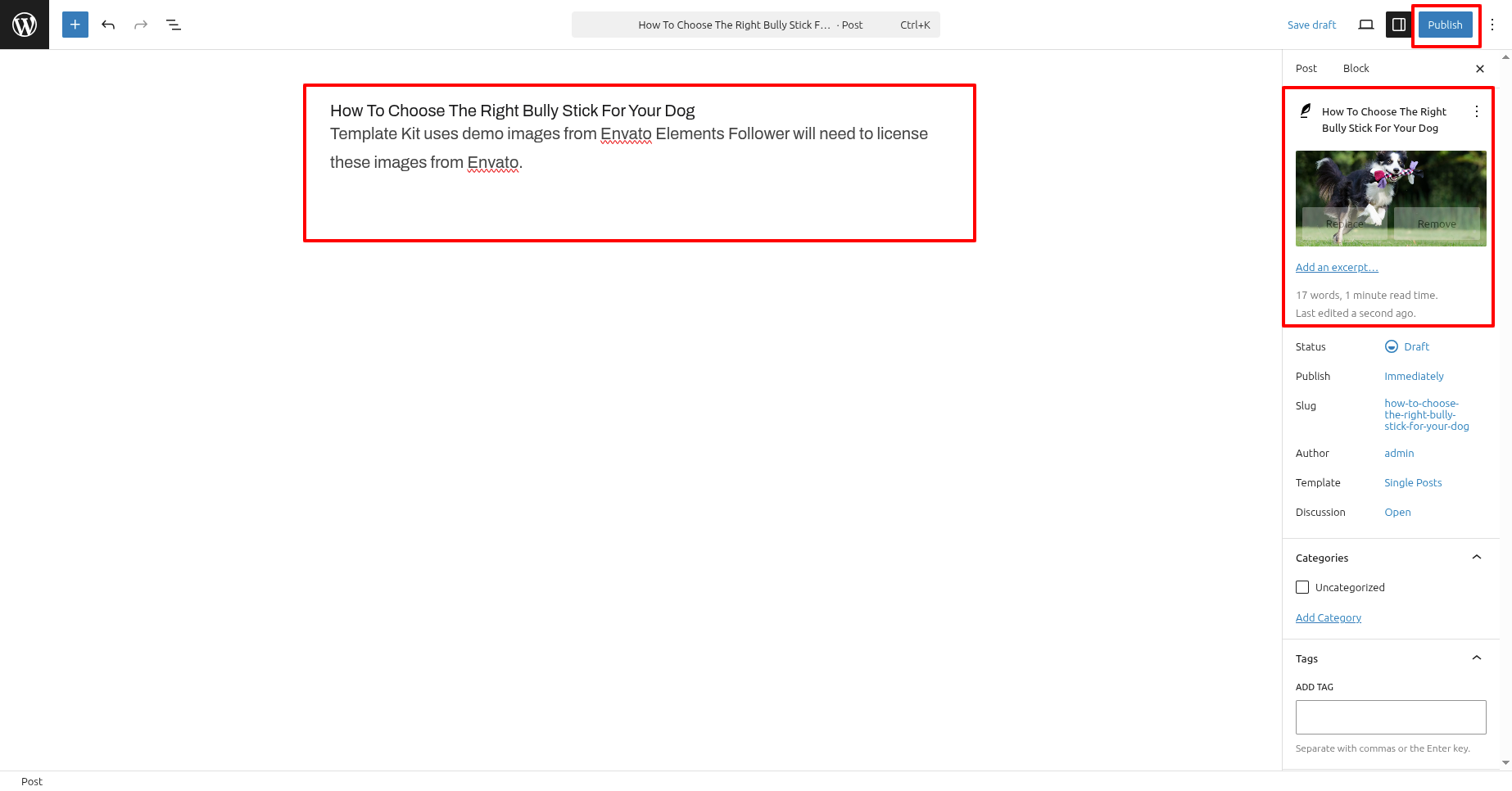Collapse the Tags panel
The height and width of the screenshot is (791, 1512).
coord(1476,658)
